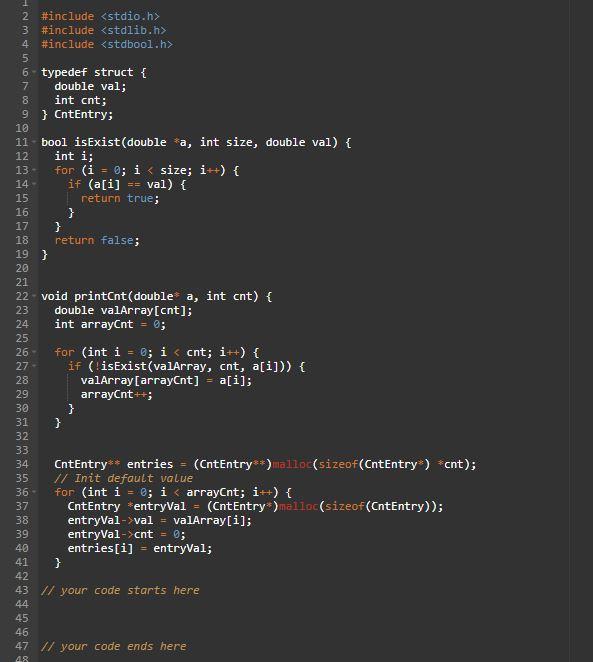The width and height of the screenshot is (593, 662).
Task: Click 'entryVal->cnt = 0;' line
Action: pos(127,534)
